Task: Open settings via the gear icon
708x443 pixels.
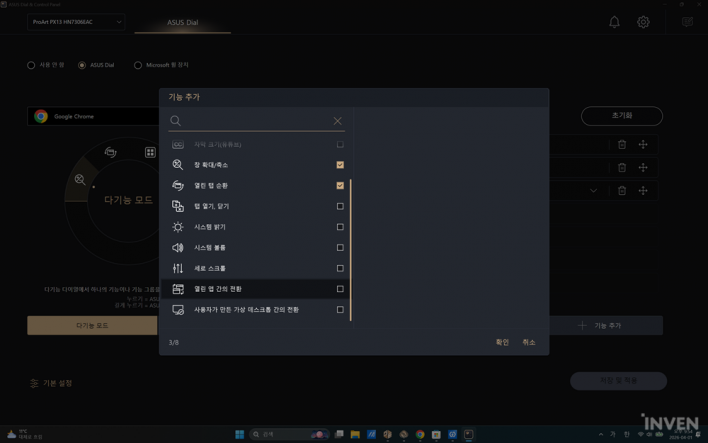Action: coord(643,22)
